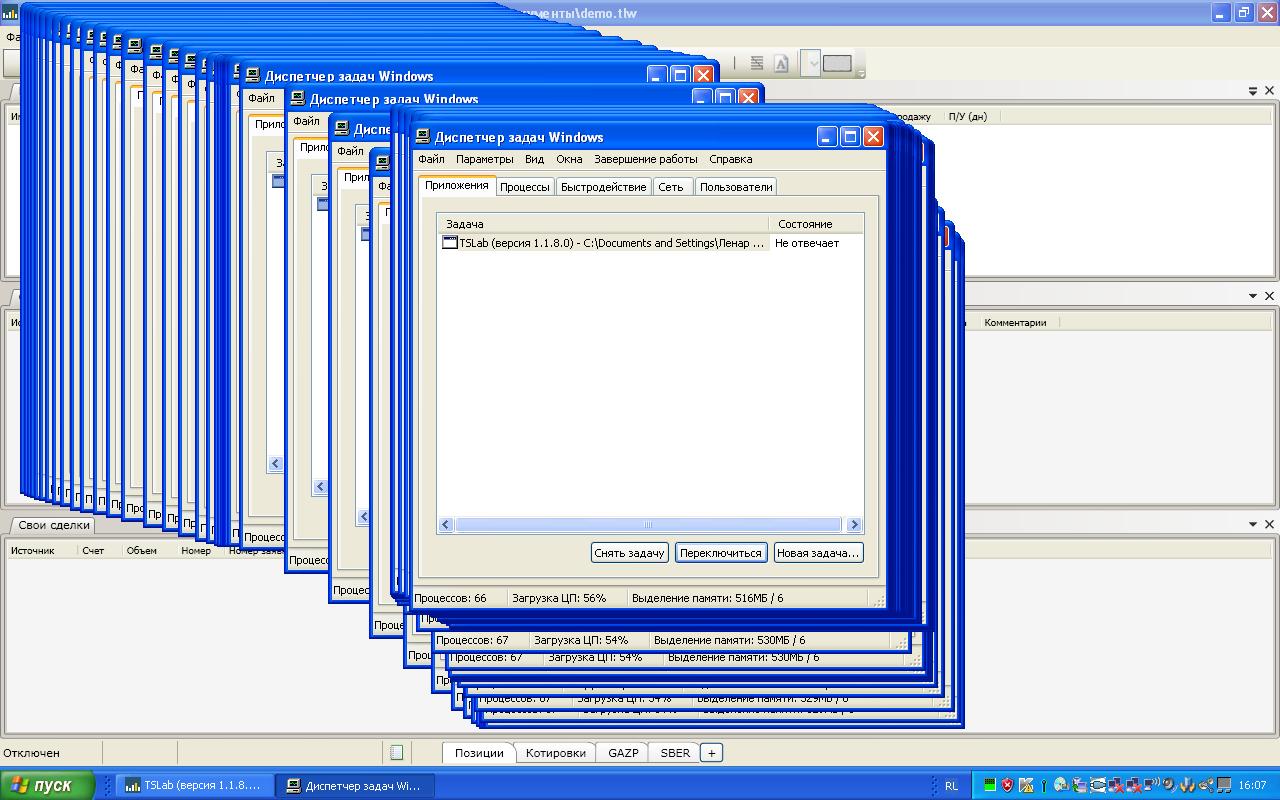The height and width of the screenshot is (800, 1280).
Task: Open the Вид menu in Task Manager
Action: click(534, 159)
